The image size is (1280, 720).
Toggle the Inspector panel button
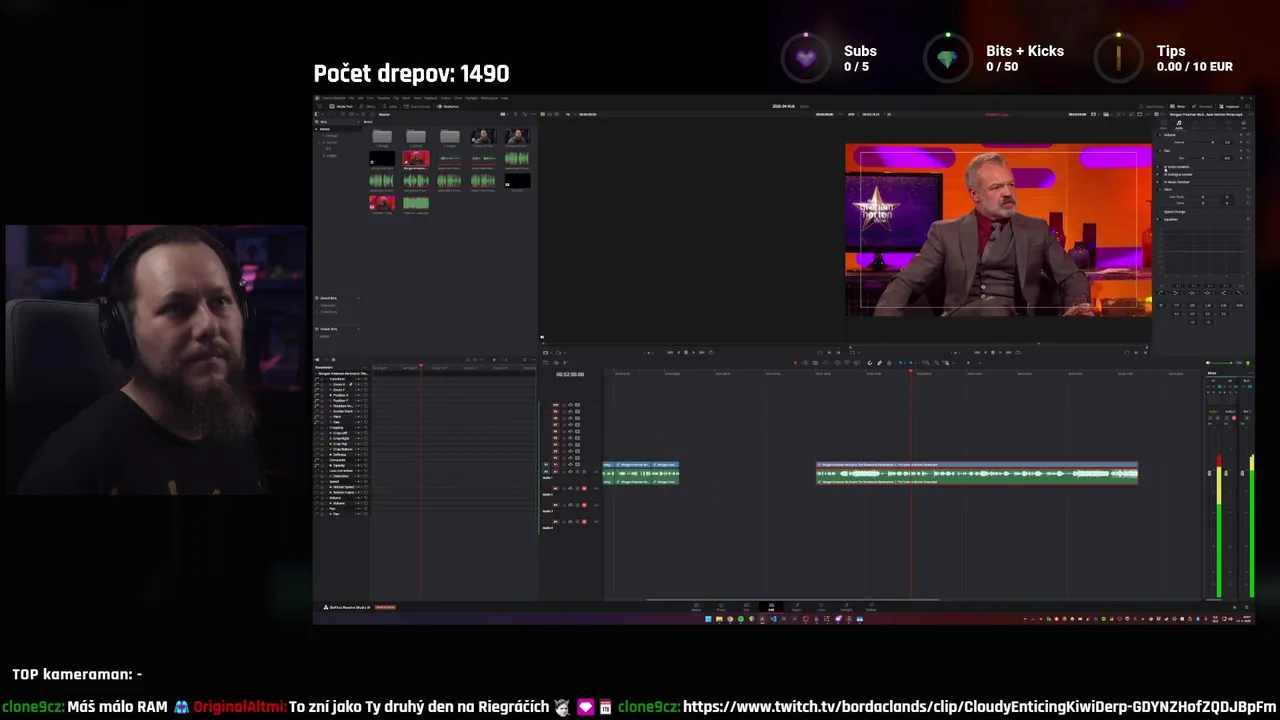click(1230, 106)
